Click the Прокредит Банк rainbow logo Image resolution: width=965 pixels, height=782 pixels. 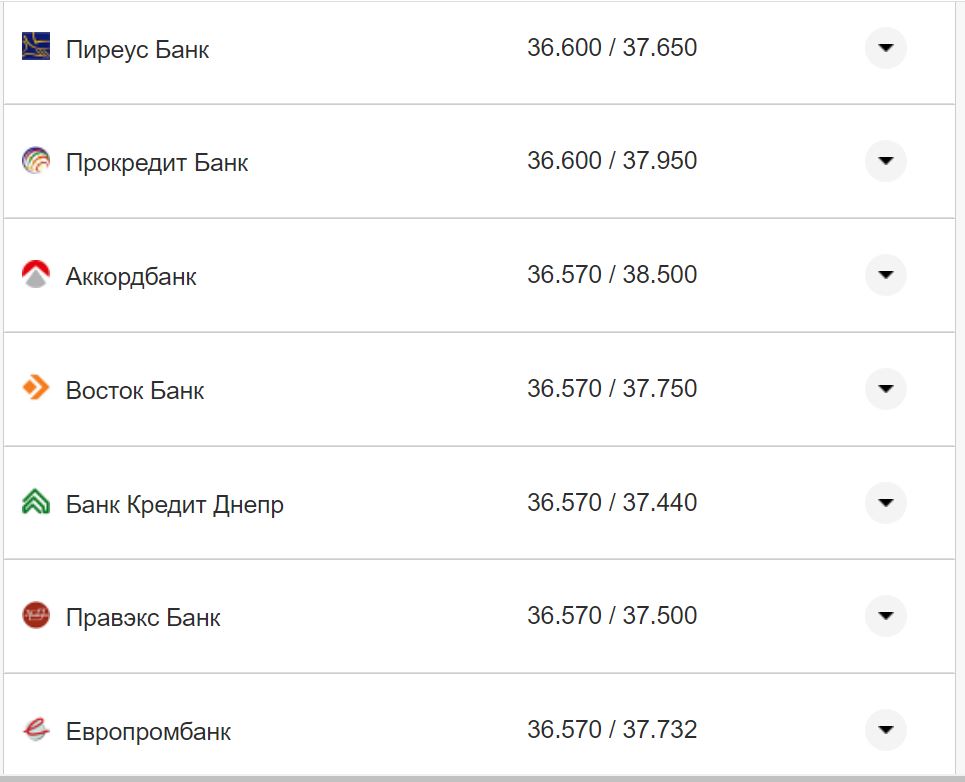point(34,161)
